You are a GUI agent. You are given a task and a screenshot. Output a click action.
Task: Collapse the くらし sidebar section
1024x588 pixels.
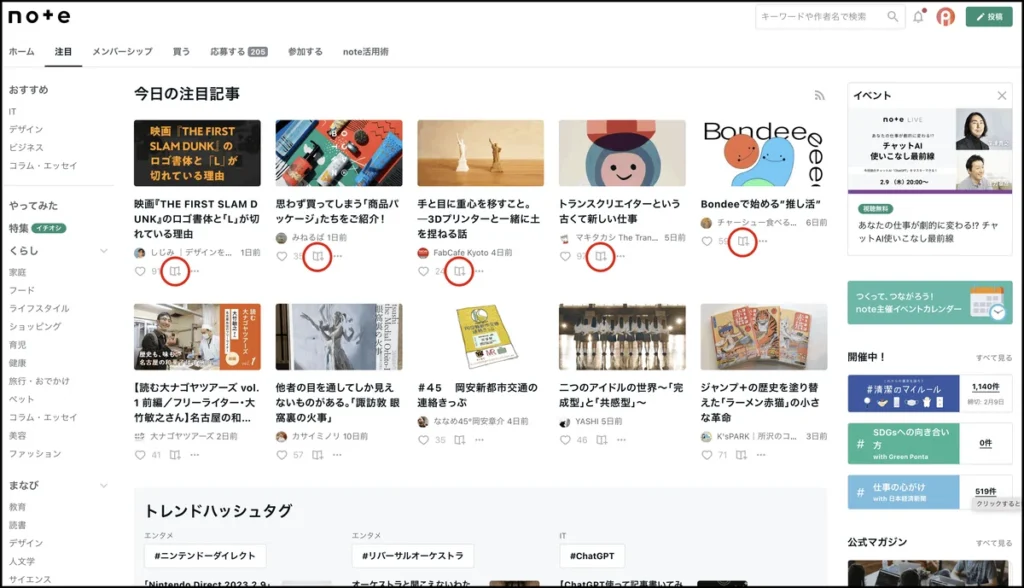pyautogui.click(x=103, y=251)
